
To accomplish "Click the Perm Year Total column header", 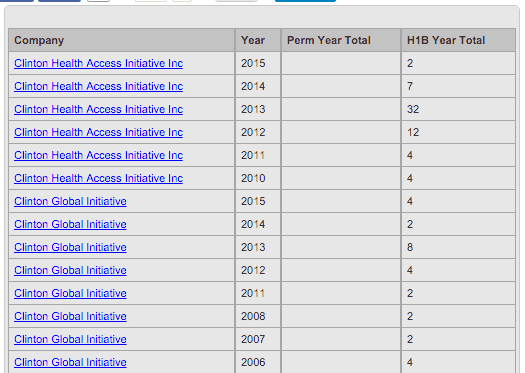I will (341, 40).
